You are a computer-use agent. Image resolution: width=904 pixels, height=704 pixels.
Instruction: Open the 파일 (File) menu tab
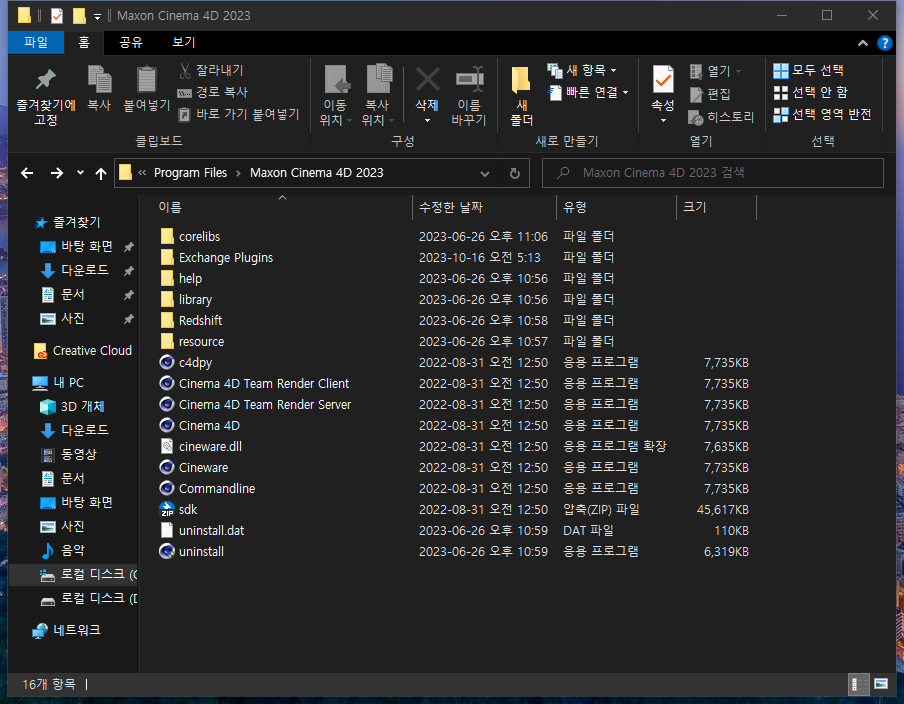pos(36,42)
